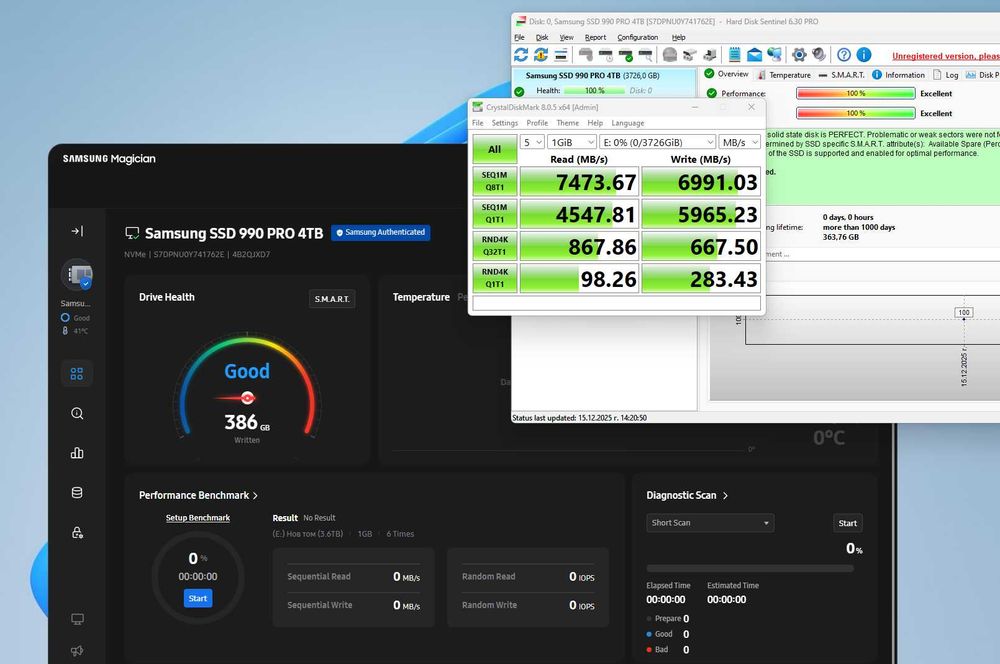Open the dashboard grid icon in Magician sidebar

77,374
